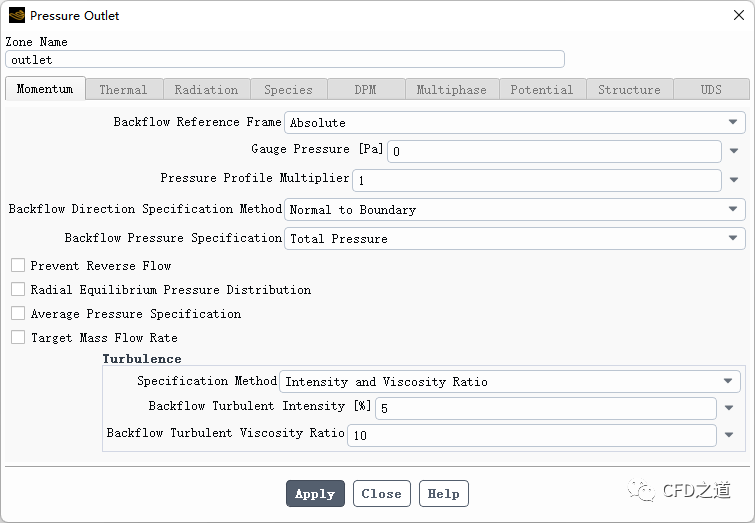Click the Help button
Image resolution: width=755 pixels, height=523 pixels.
pyautogui.click(x=443, y=494)
